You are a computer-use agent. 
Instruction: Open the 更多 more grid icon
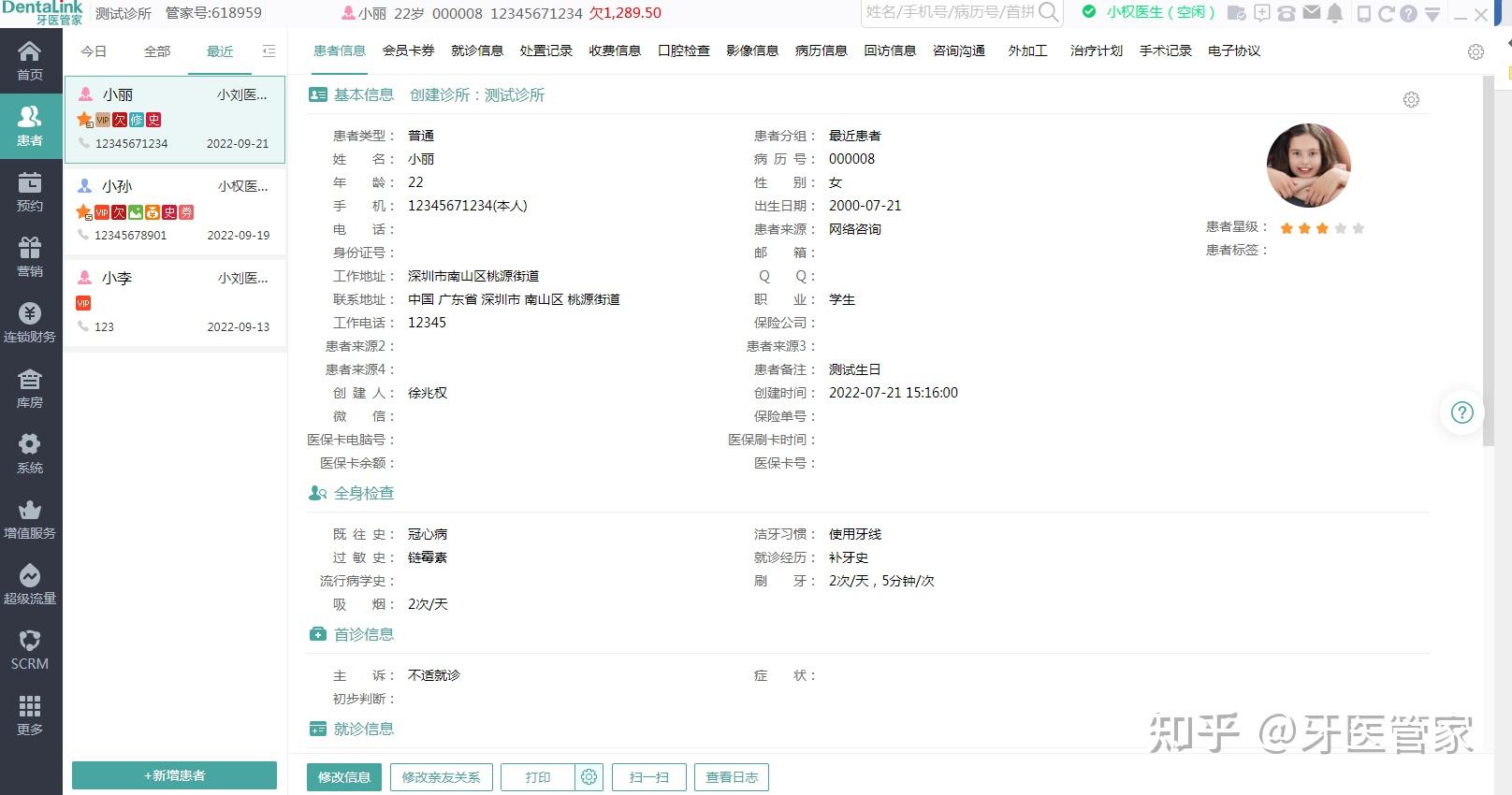pyautogui.click(x=30, y=715)
